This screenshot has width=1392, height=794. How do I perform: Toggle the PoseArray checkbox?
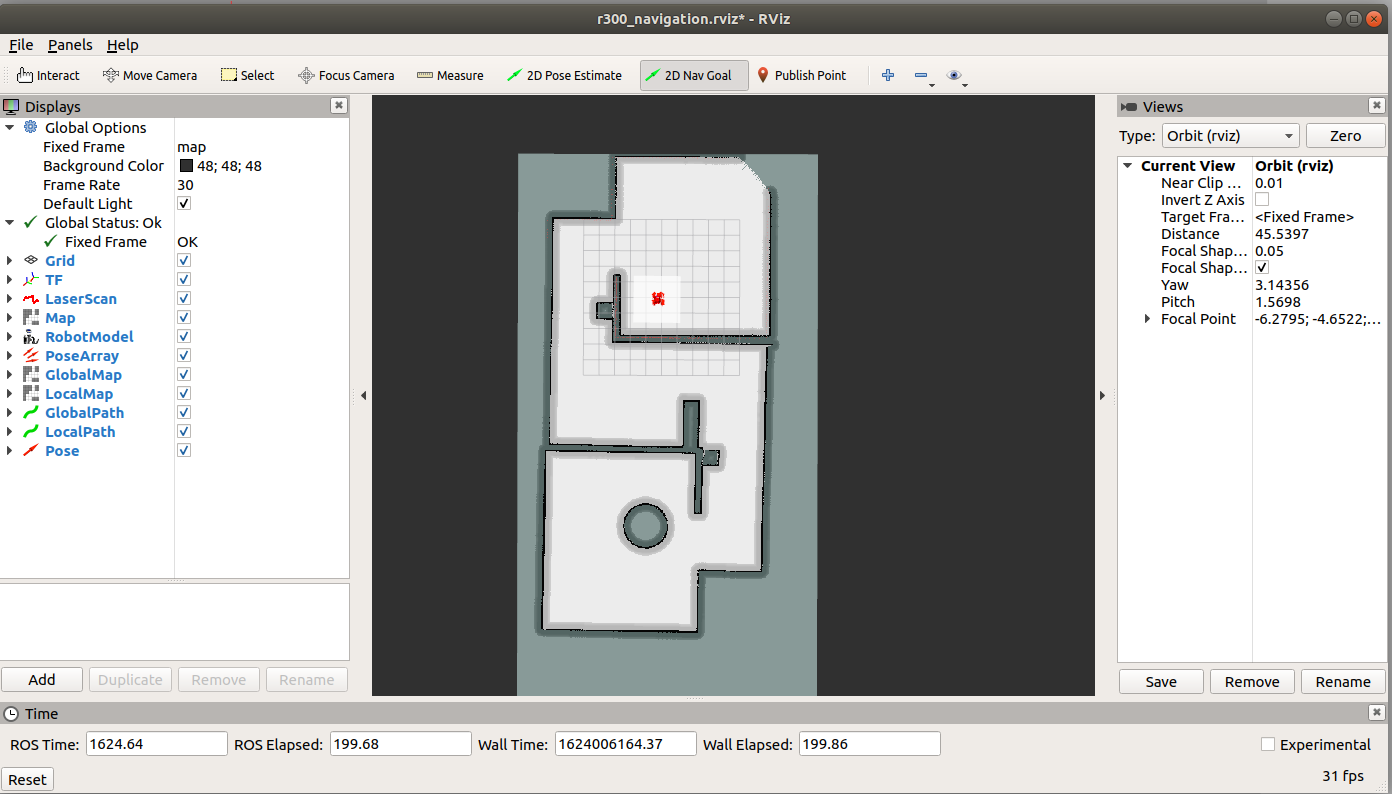tap(184, 356)
